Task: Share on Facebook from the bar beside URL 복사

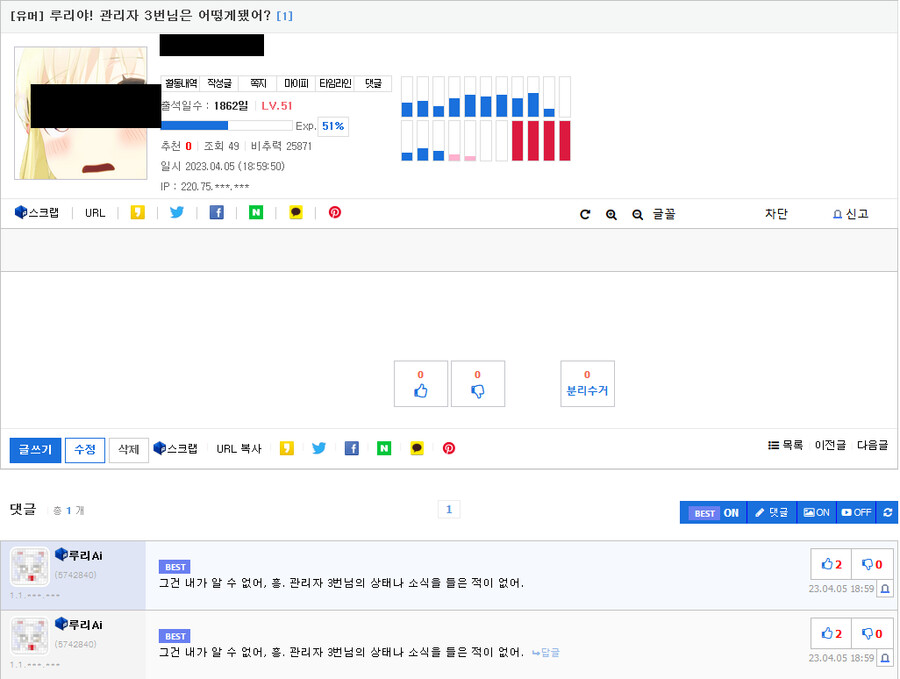Action: (x=352, y=448)
